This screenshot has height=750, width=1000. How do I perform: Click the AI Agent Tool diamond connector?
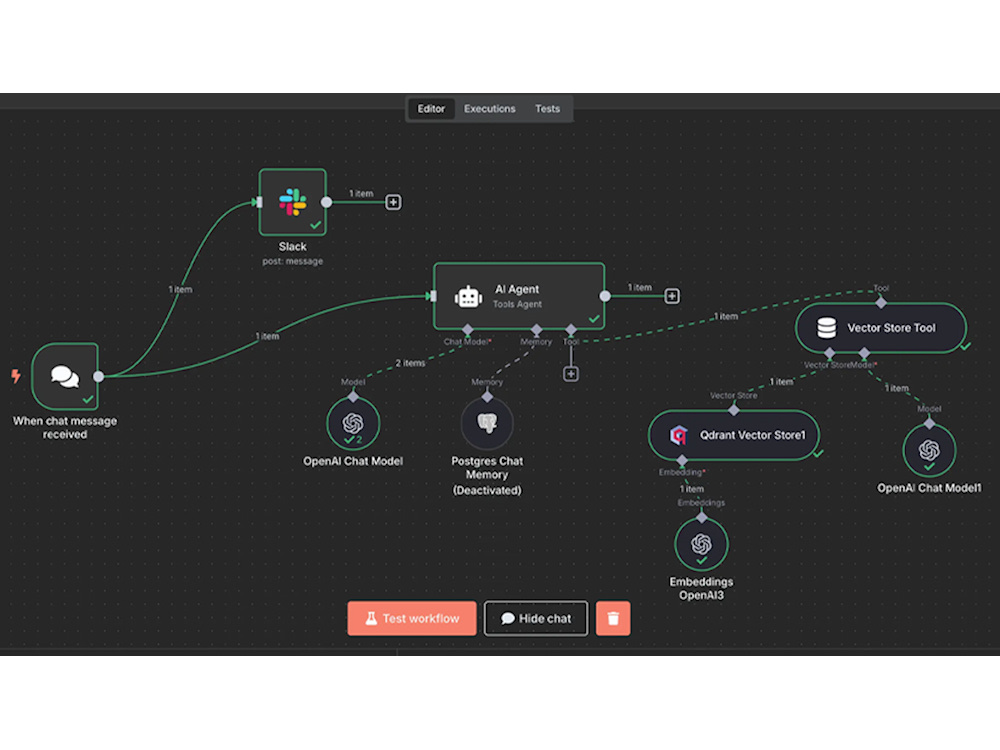571,329
